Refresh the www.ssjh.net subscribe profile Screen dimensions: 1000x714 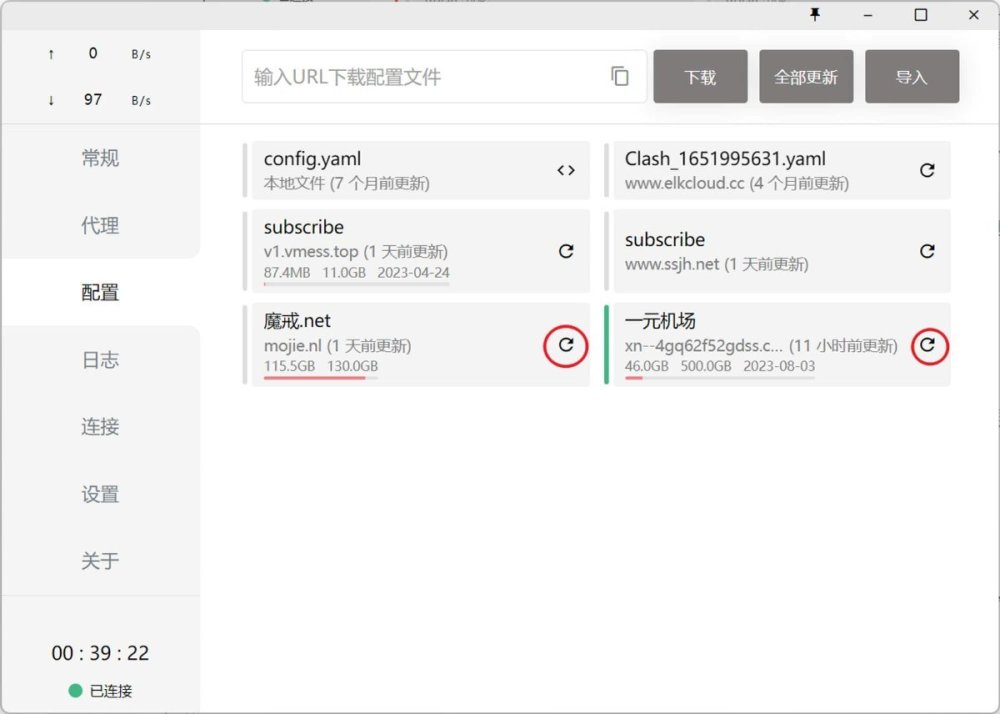coord(927,251)
